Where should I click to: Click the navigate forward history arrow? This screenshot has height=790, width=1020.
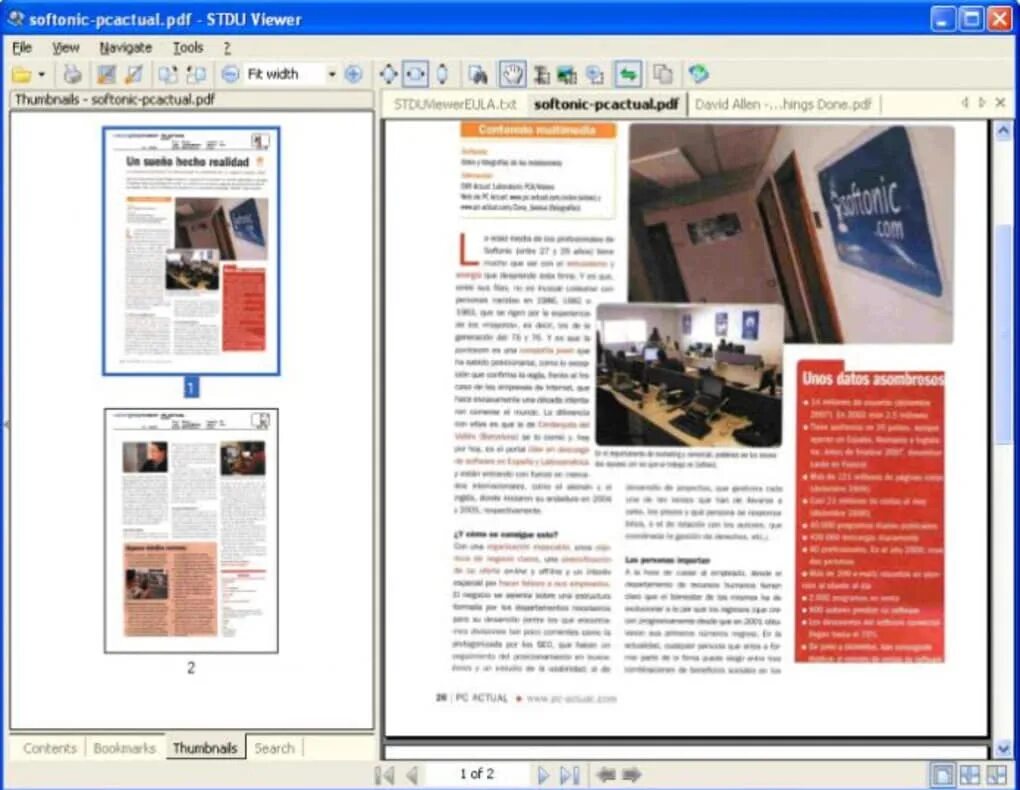[x=632, y=774]
